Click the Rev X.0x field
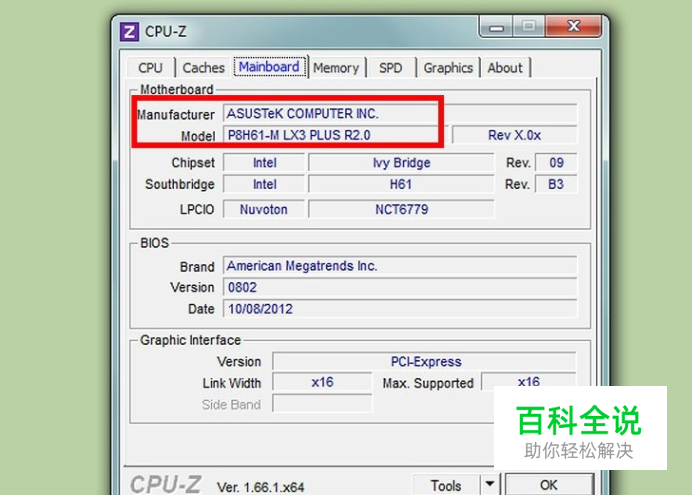This screenshot has width=692, height=495. pos(514,135)
